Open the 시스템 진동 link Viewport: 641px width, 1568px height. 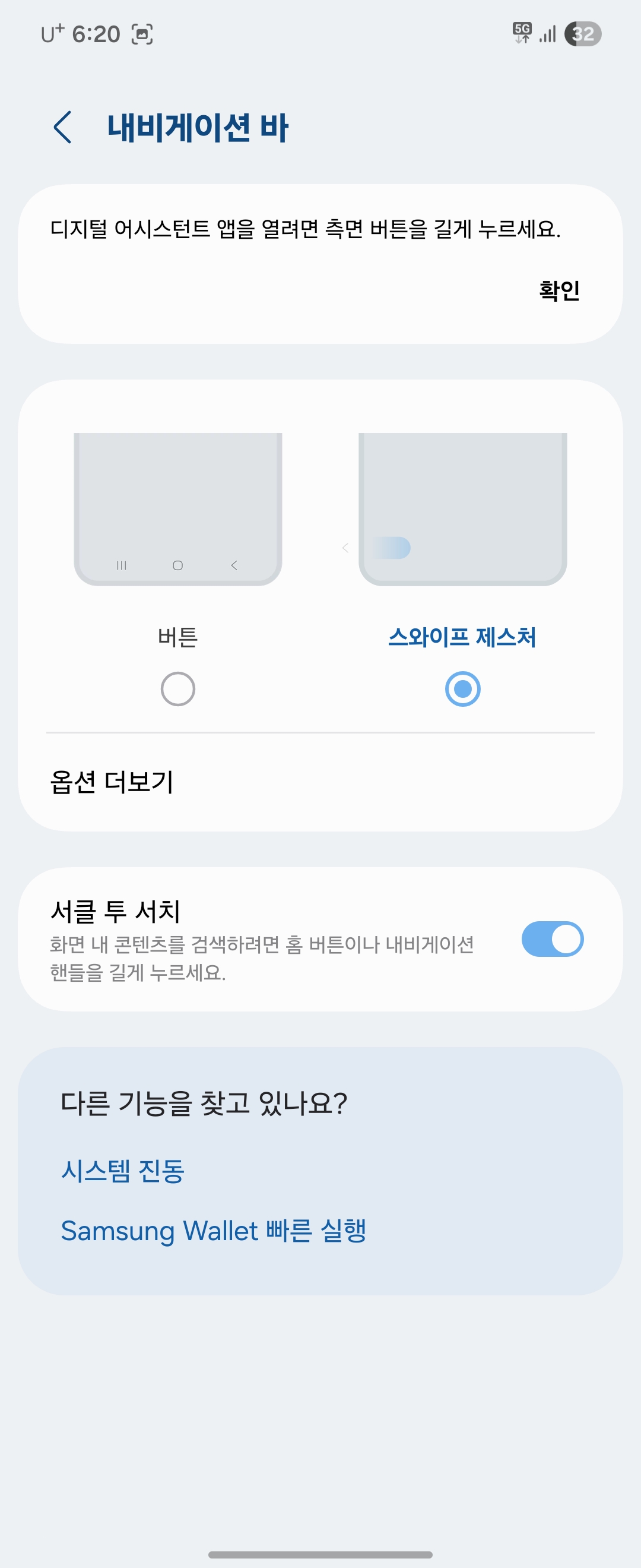pyautogui.click(x=123, y=1170)
